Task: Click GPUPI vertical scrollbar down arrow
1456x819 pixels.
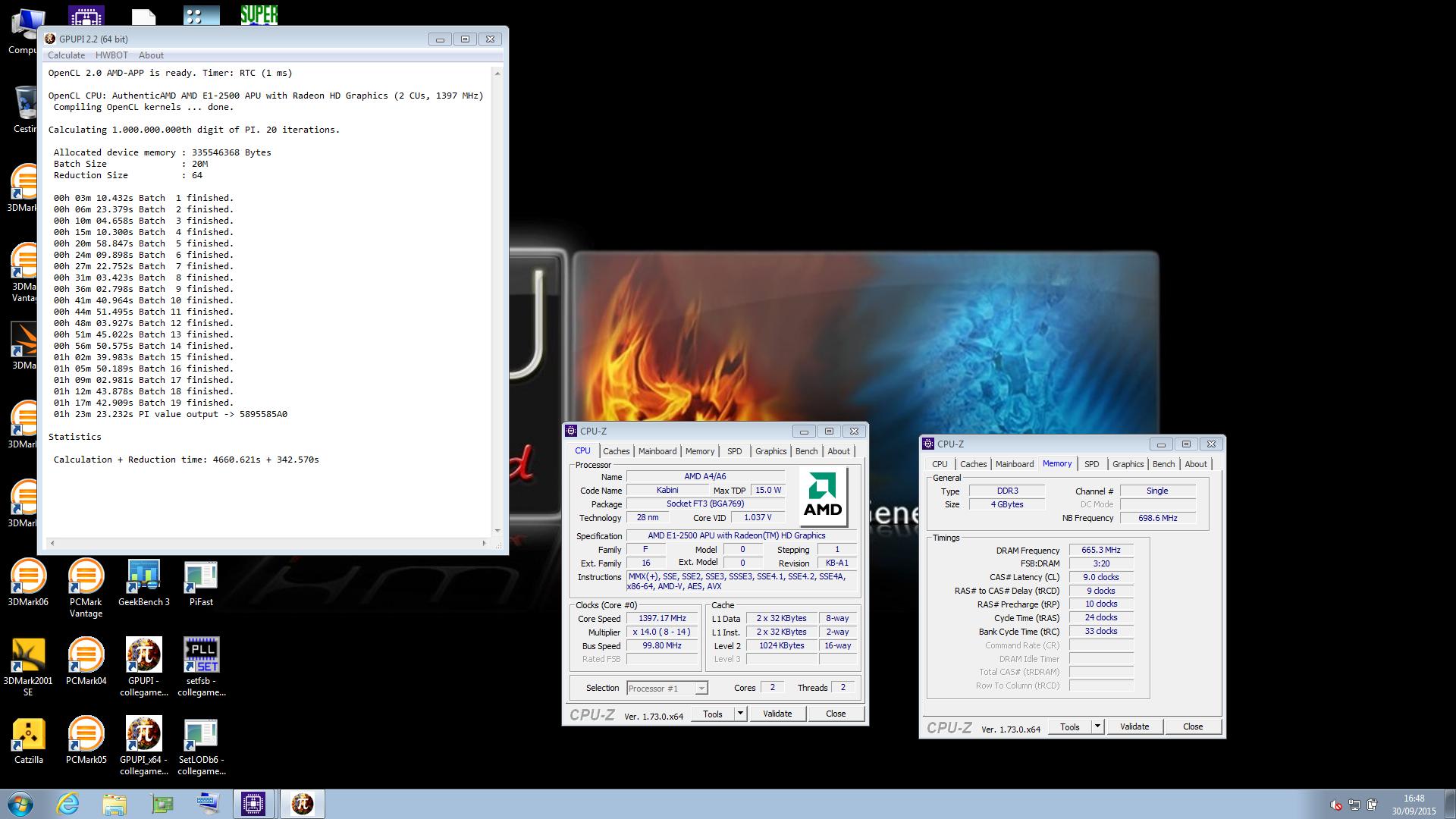Action: pyautogui.click(x=497, y=531)
